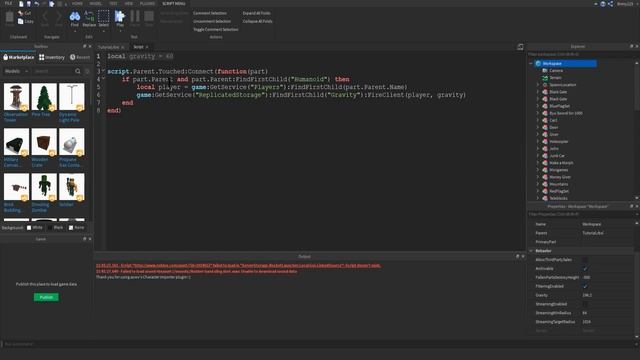Click the Pause icon in Test group
This screenshot has height=360, width=640.
pos(135,16)
